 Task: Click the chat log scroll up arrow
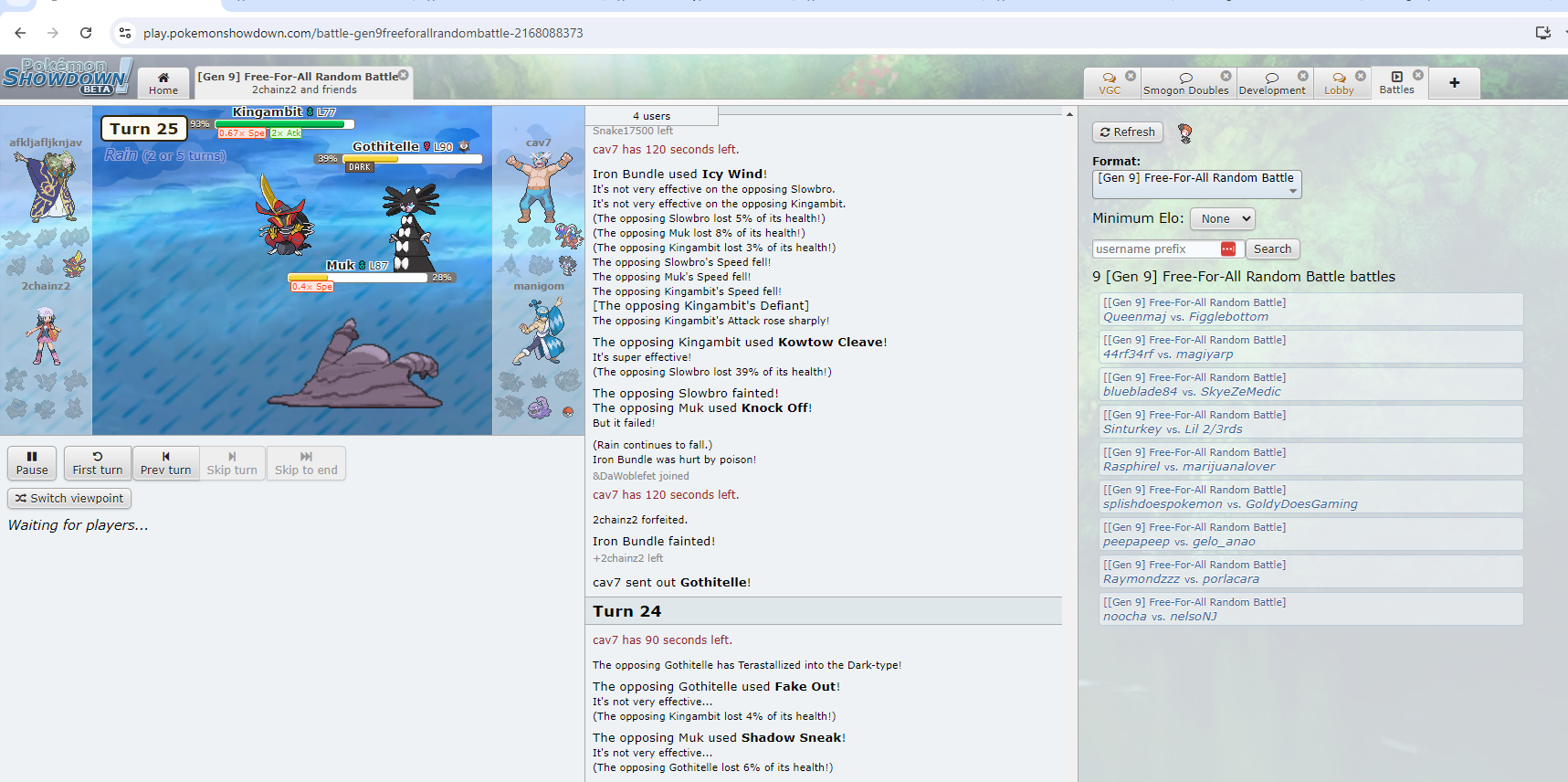(1069, 114)
